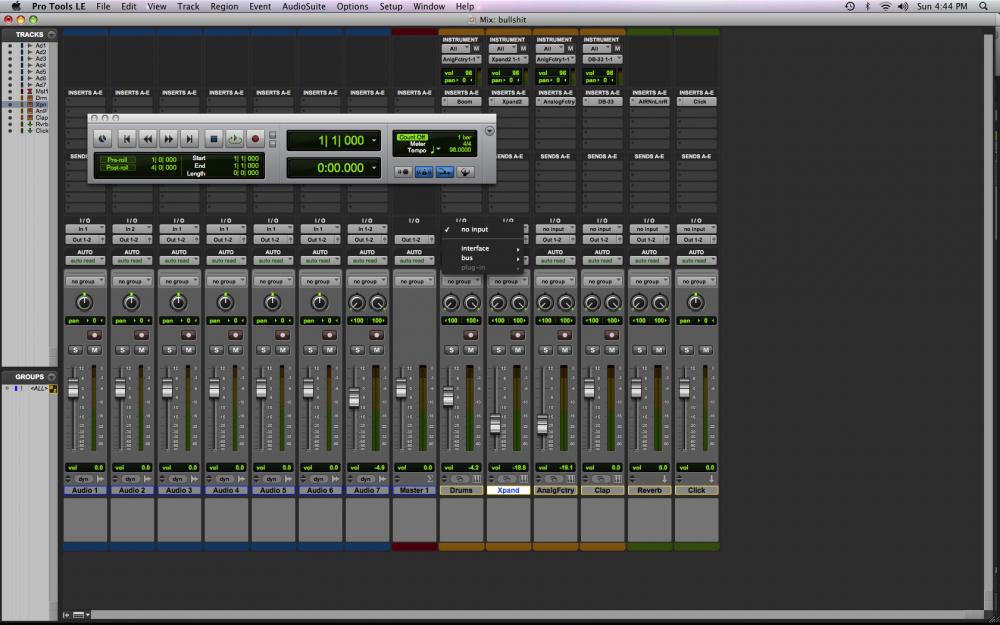Click the Xpand track volume fader
1000x625 pixels.
pyautogui.click(x=496, y=423)
